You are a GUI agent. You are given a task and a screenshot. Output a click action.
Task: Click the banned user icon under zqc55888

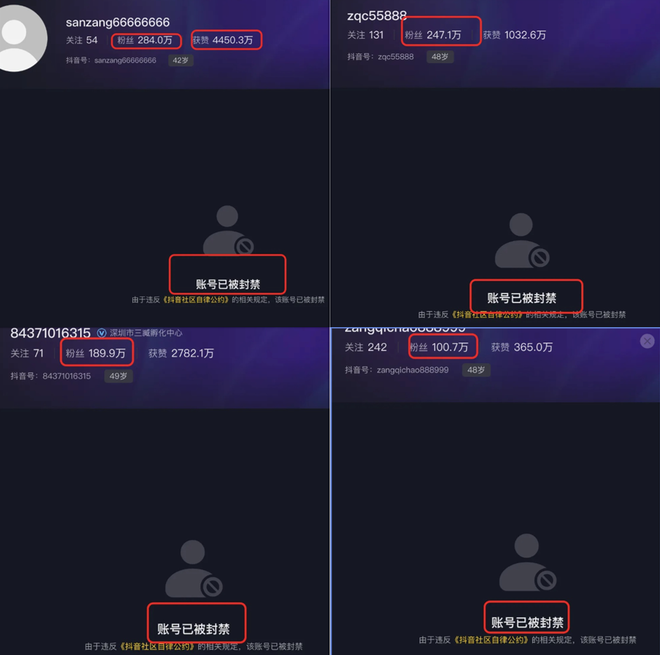[x=522, y=240]
